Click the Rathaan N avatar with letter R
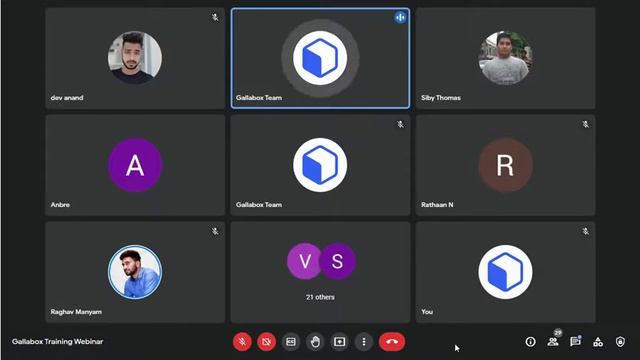 coord(505,165)
